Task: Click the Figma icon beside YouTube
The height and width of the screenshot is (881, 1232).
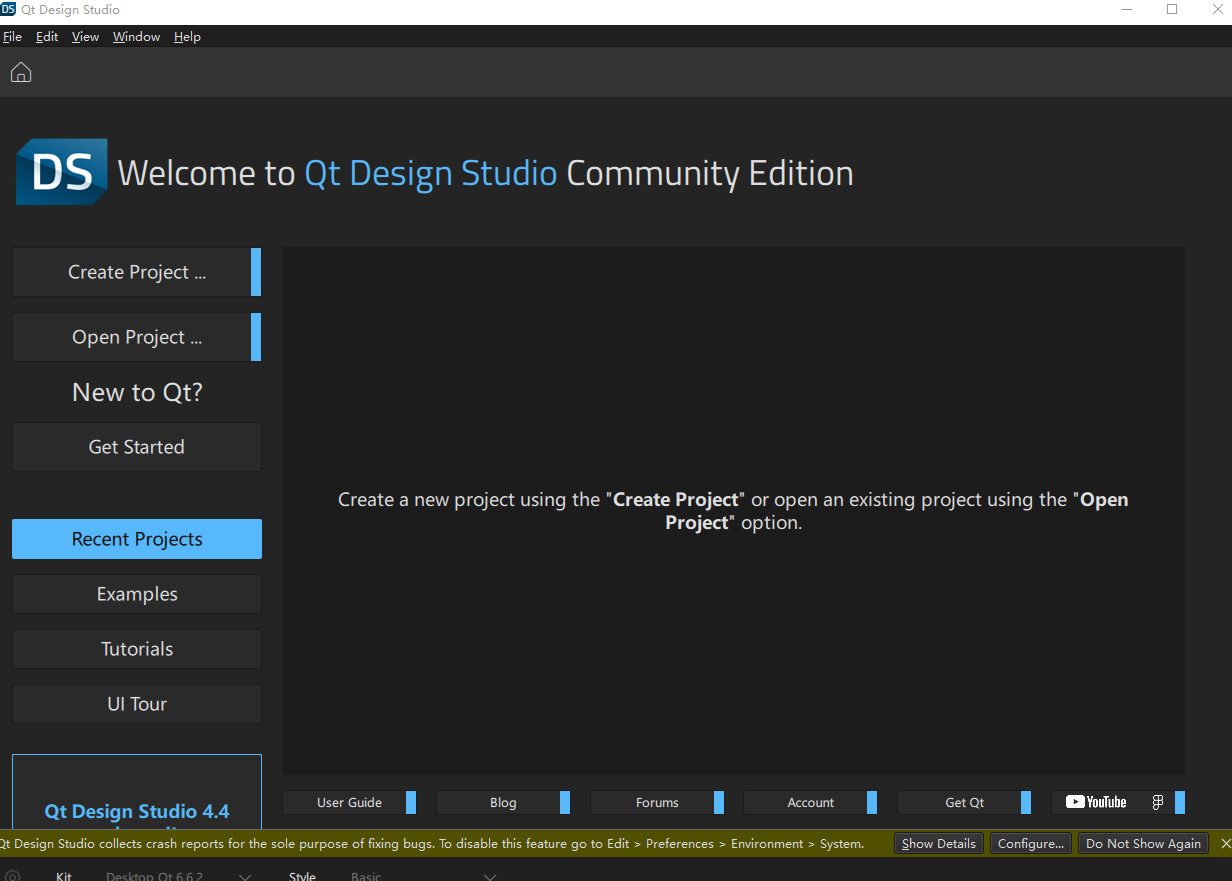Action: pos(1158,802)
